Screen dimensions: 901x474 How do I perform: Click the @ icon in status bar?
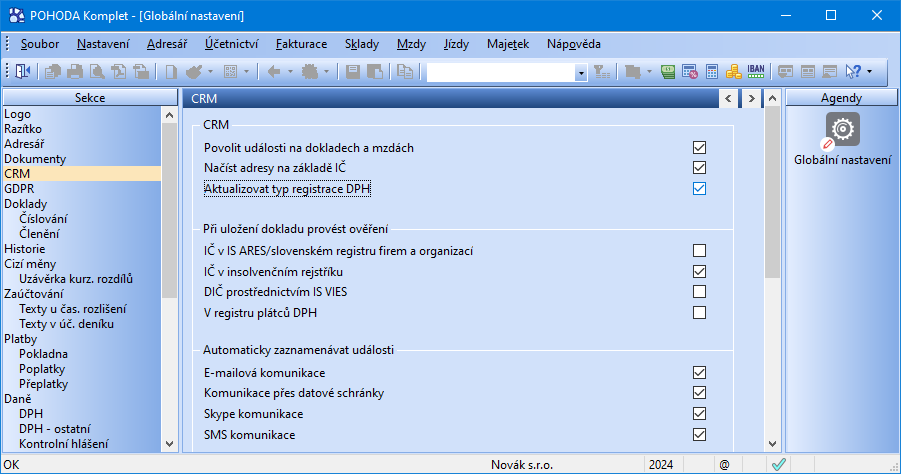pyautogui.click(x=725, y=465)
